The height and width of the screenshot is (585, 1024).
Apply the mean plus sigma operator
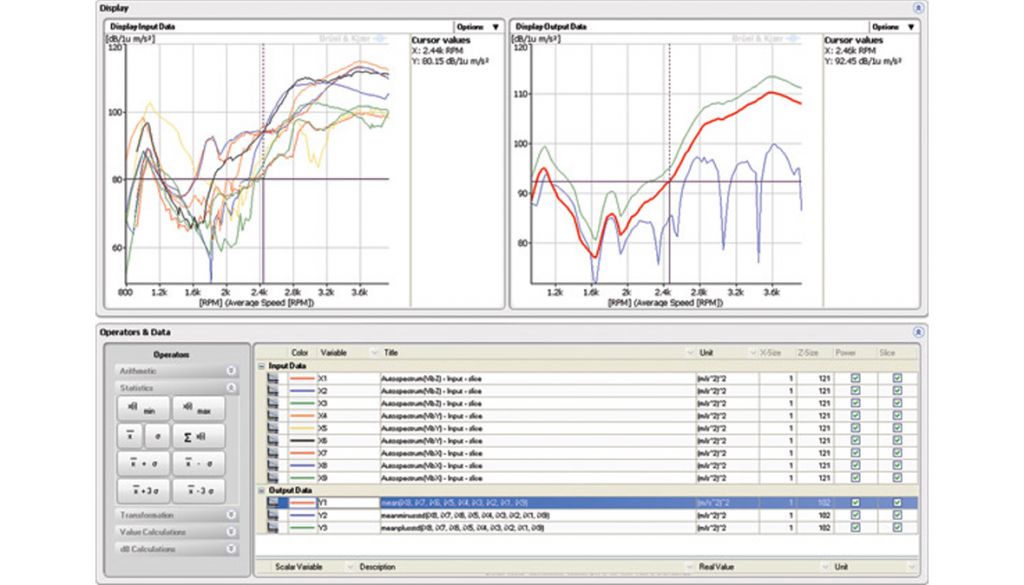coord(143,464)
